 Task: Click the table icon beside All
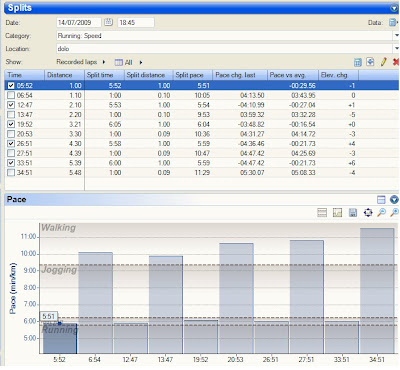(119, 62)
